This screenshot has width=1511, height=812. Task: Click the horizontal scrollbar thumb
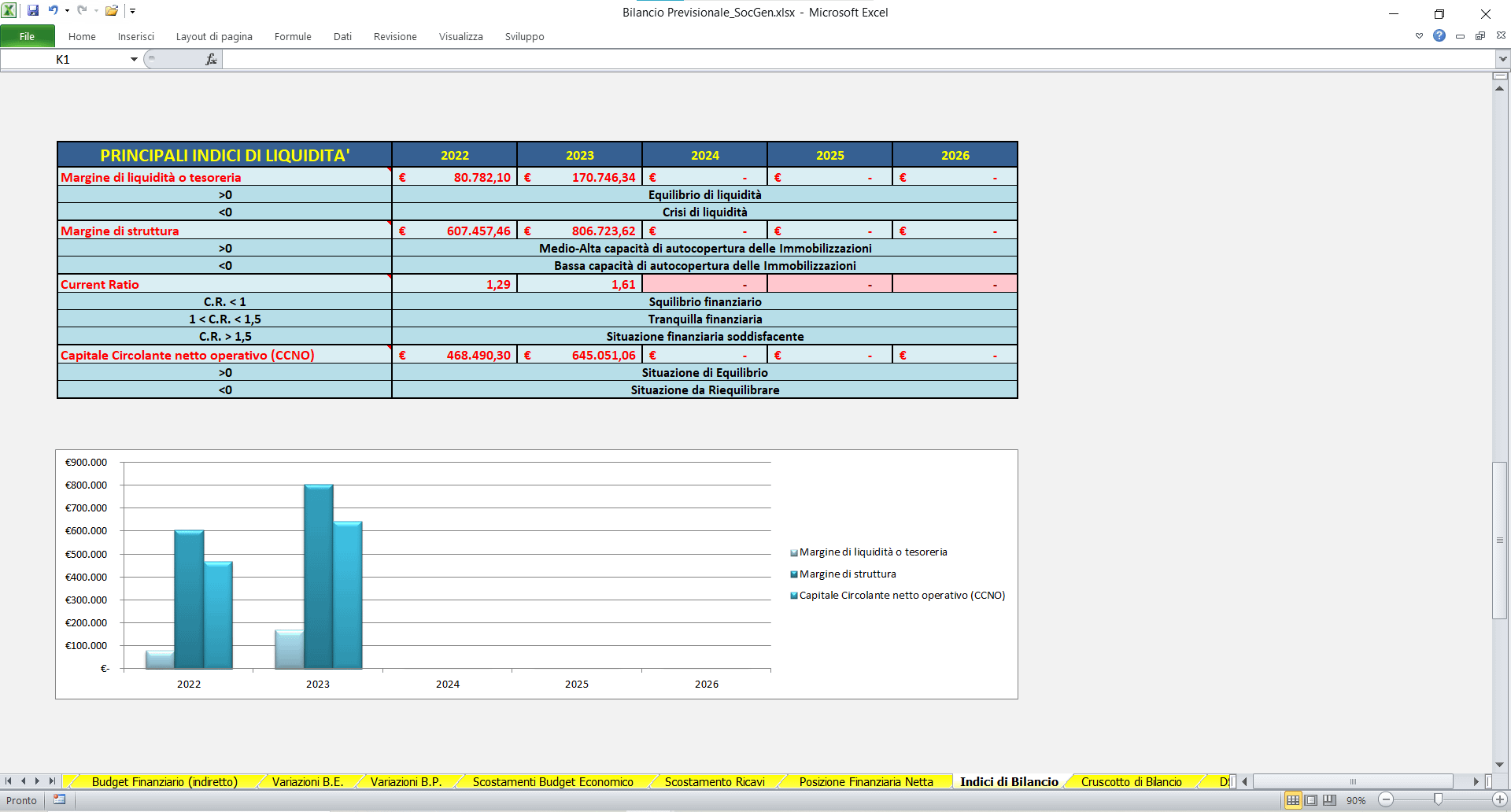click(1353, 781)
